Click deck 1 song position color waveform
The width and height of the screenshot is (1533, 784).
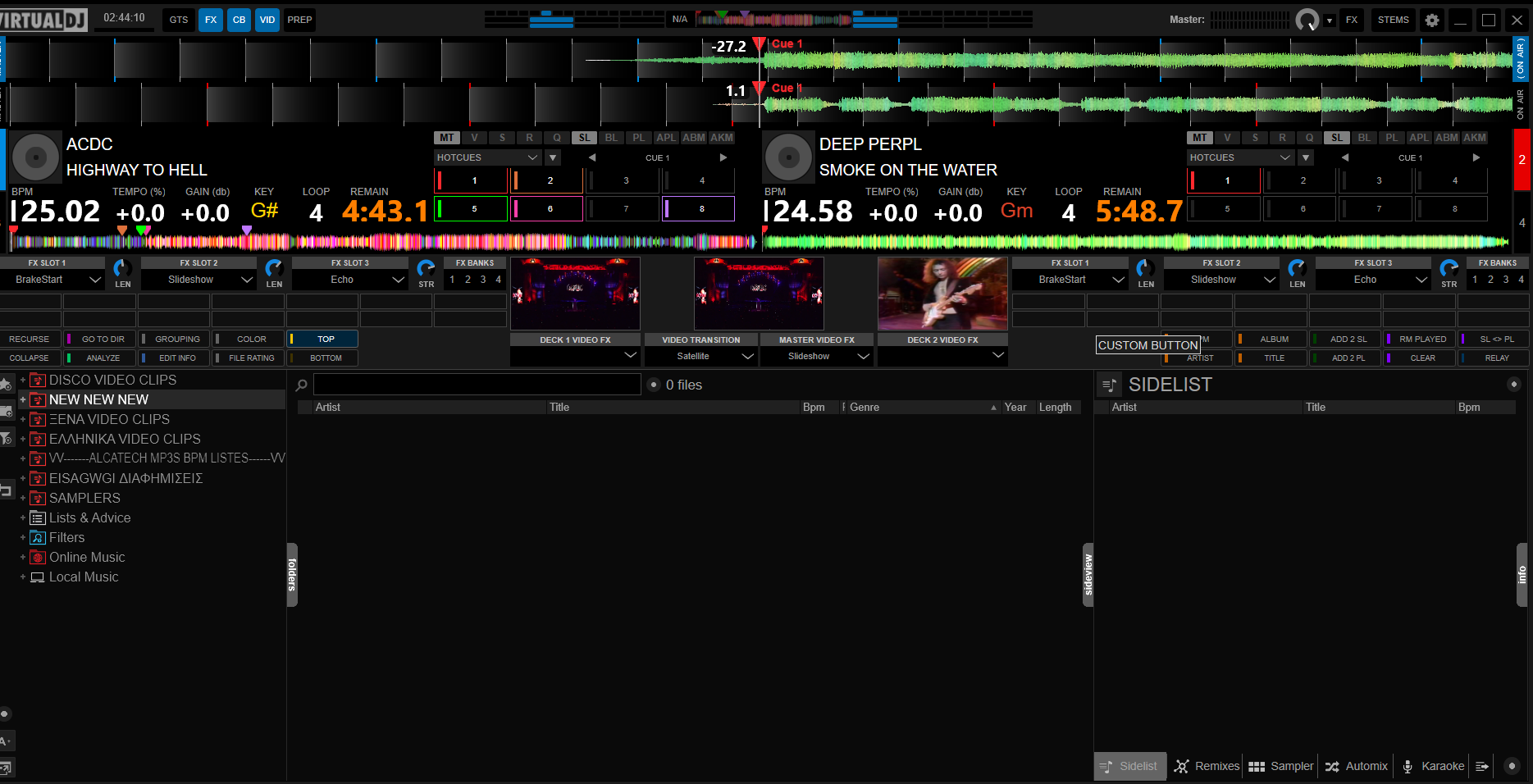[383, 241]
